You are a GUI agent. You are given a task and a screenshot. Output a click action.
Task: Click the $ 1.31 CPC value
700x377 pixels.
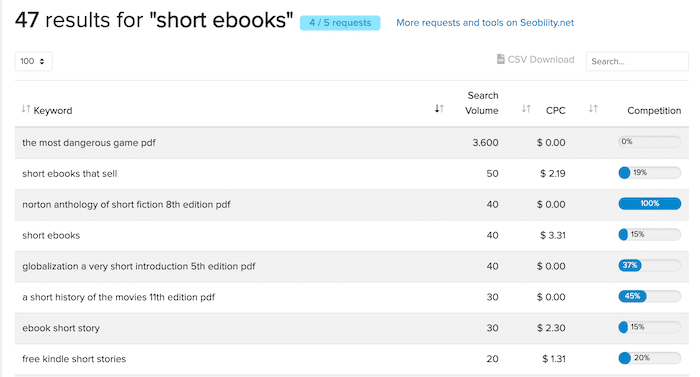click(x=554, y=359)
